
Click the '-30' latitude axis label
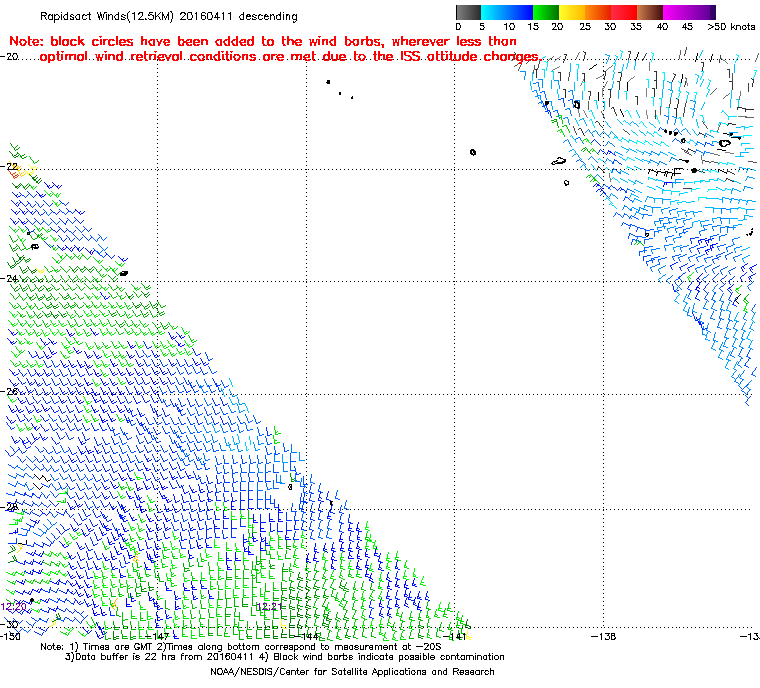click(10, 624)
